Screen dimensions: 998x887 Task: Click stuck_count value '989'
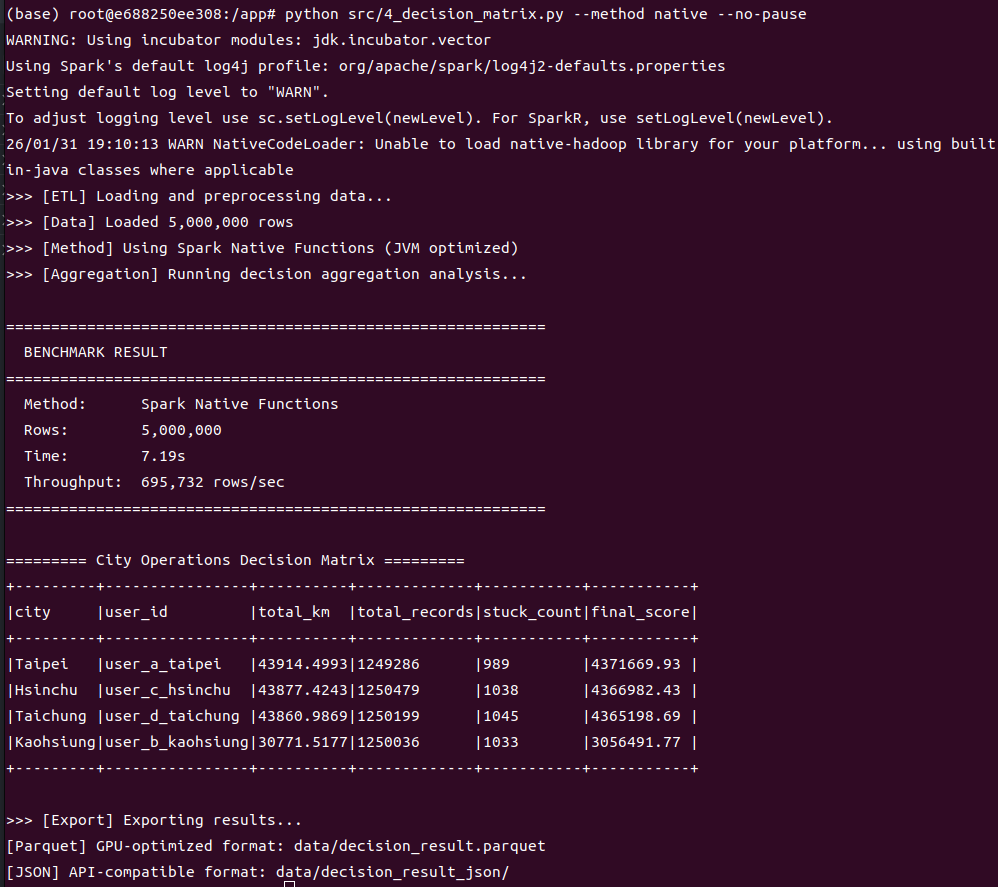pyautogui.click(x=496, y=664)
